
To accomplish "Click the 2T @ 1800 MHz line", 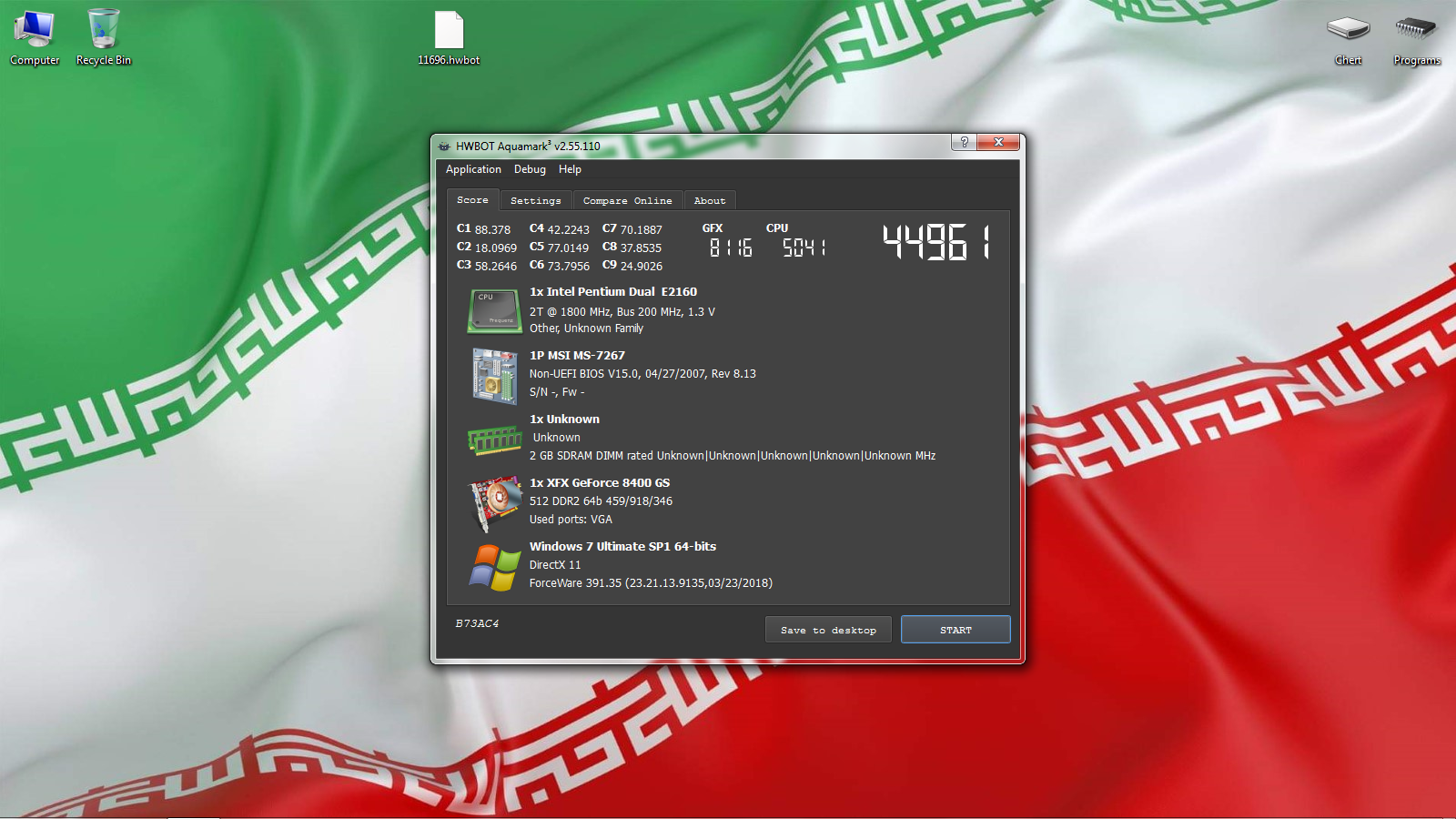I will click(622, 312).
